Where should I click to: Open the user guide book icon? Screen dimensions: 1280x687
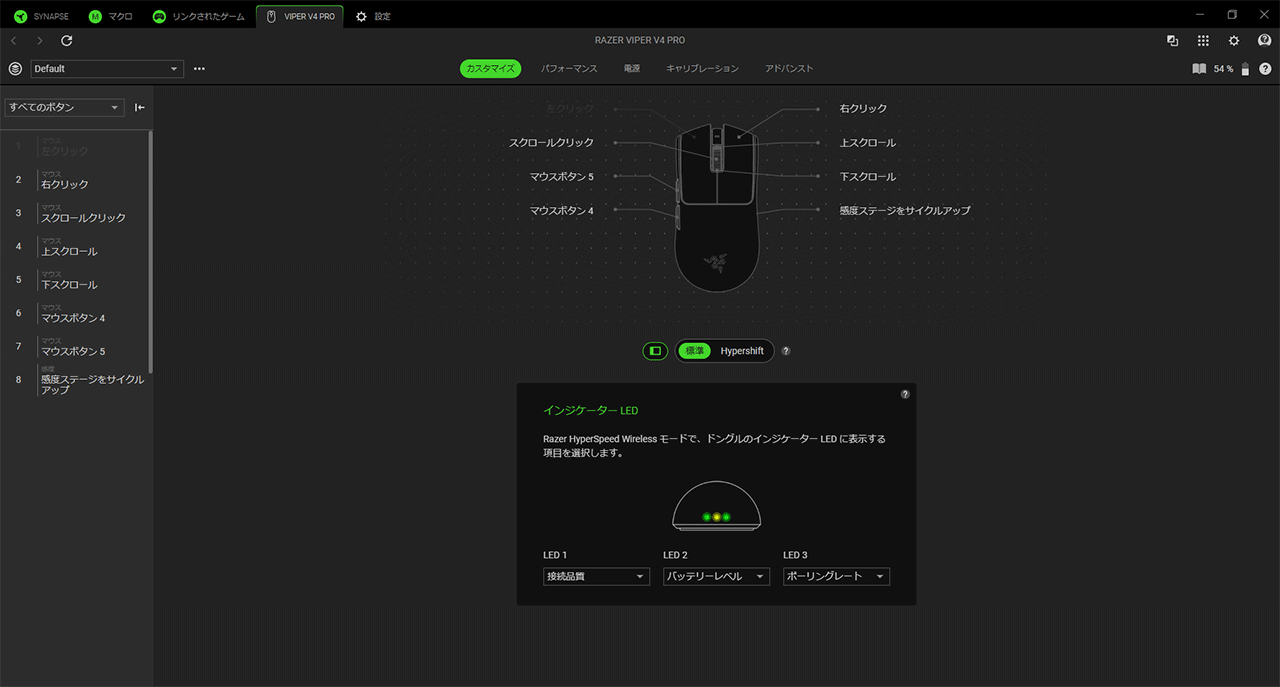click(x=1199, y=69)
